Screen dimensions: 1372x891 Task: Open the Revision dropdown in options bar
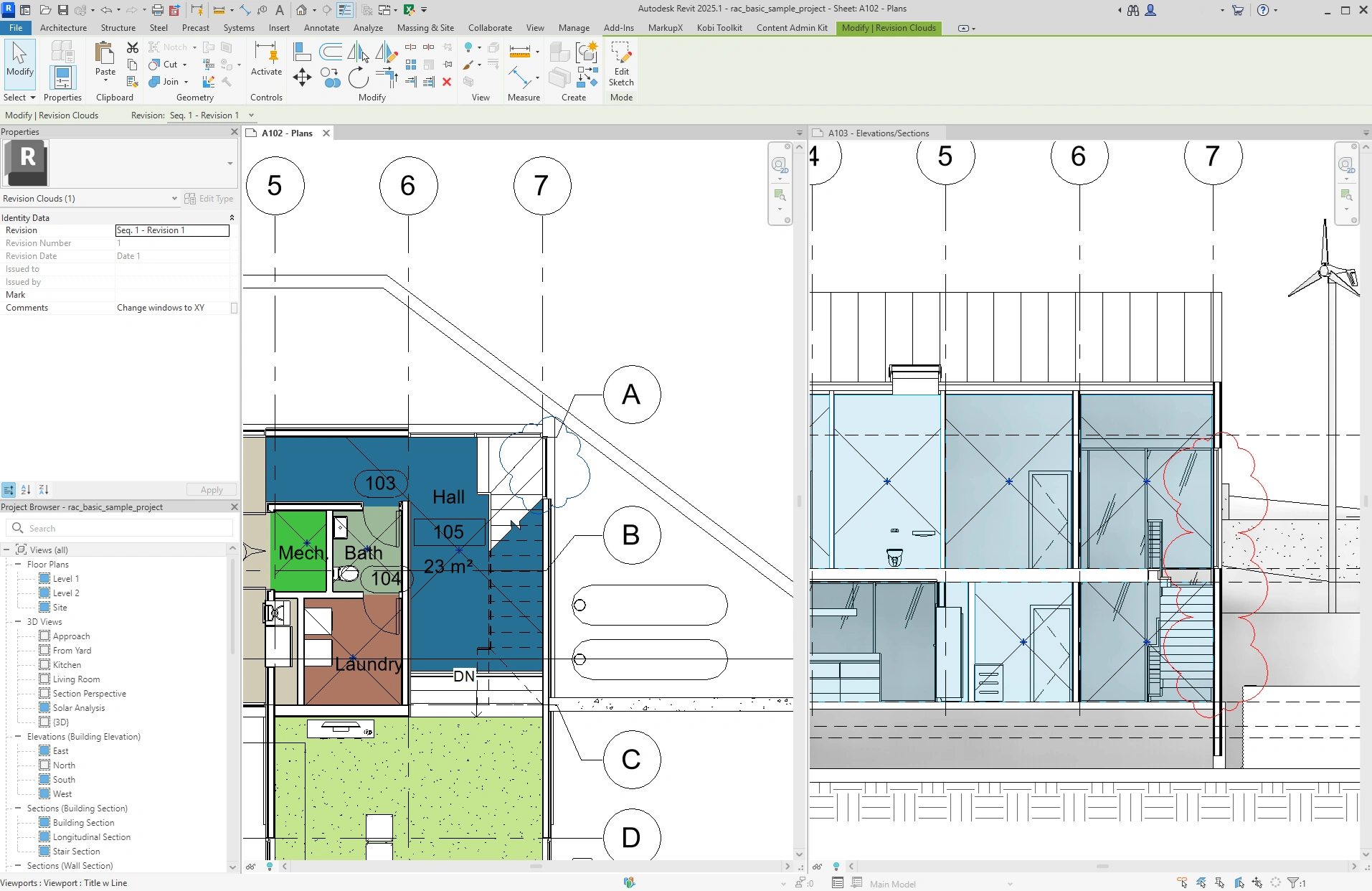point(251,115)
